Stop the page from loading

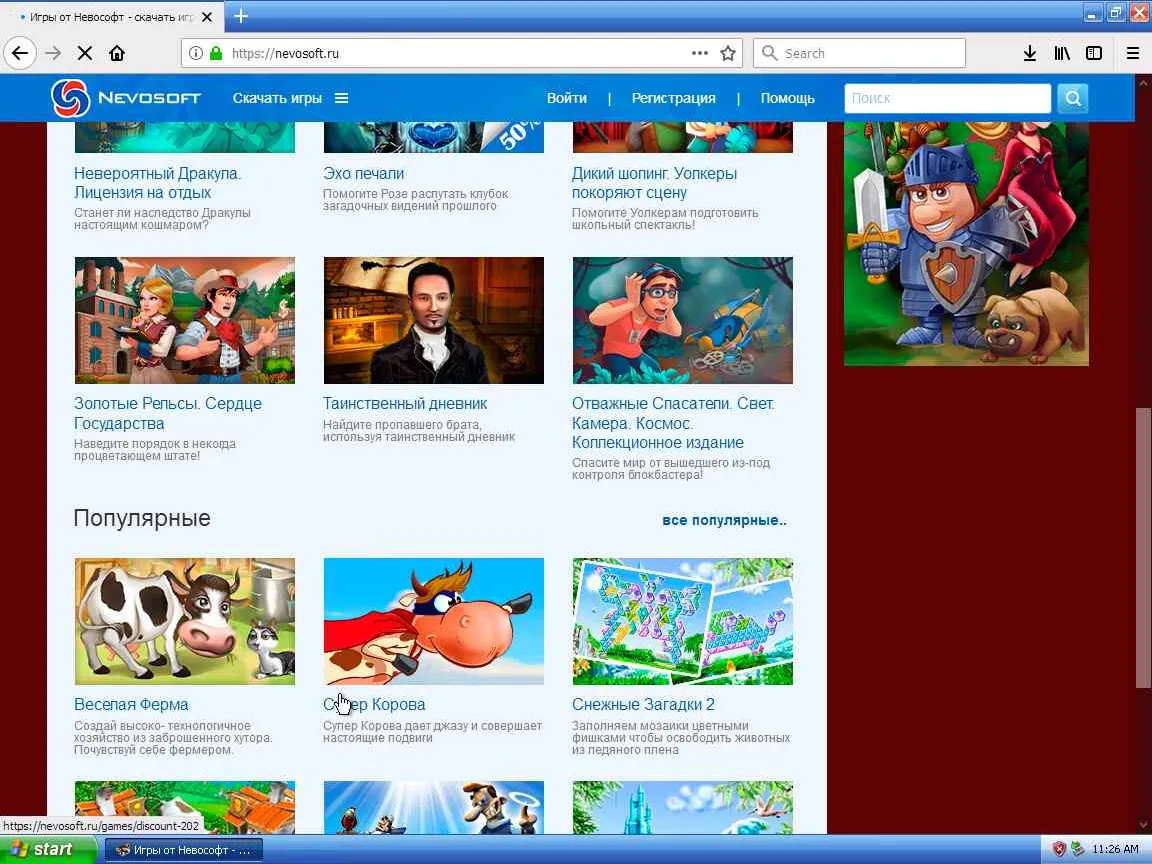(x=85, y=53)
